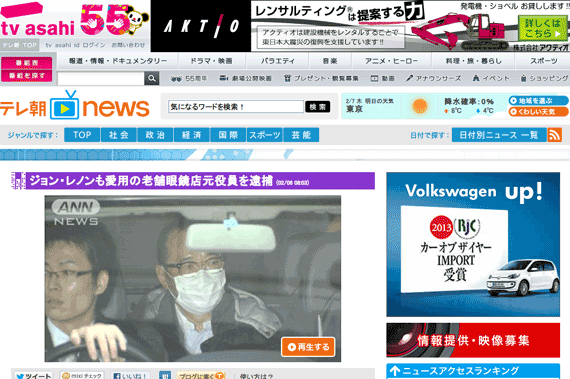Open the 音楽 menu

[x=330, y=61]
